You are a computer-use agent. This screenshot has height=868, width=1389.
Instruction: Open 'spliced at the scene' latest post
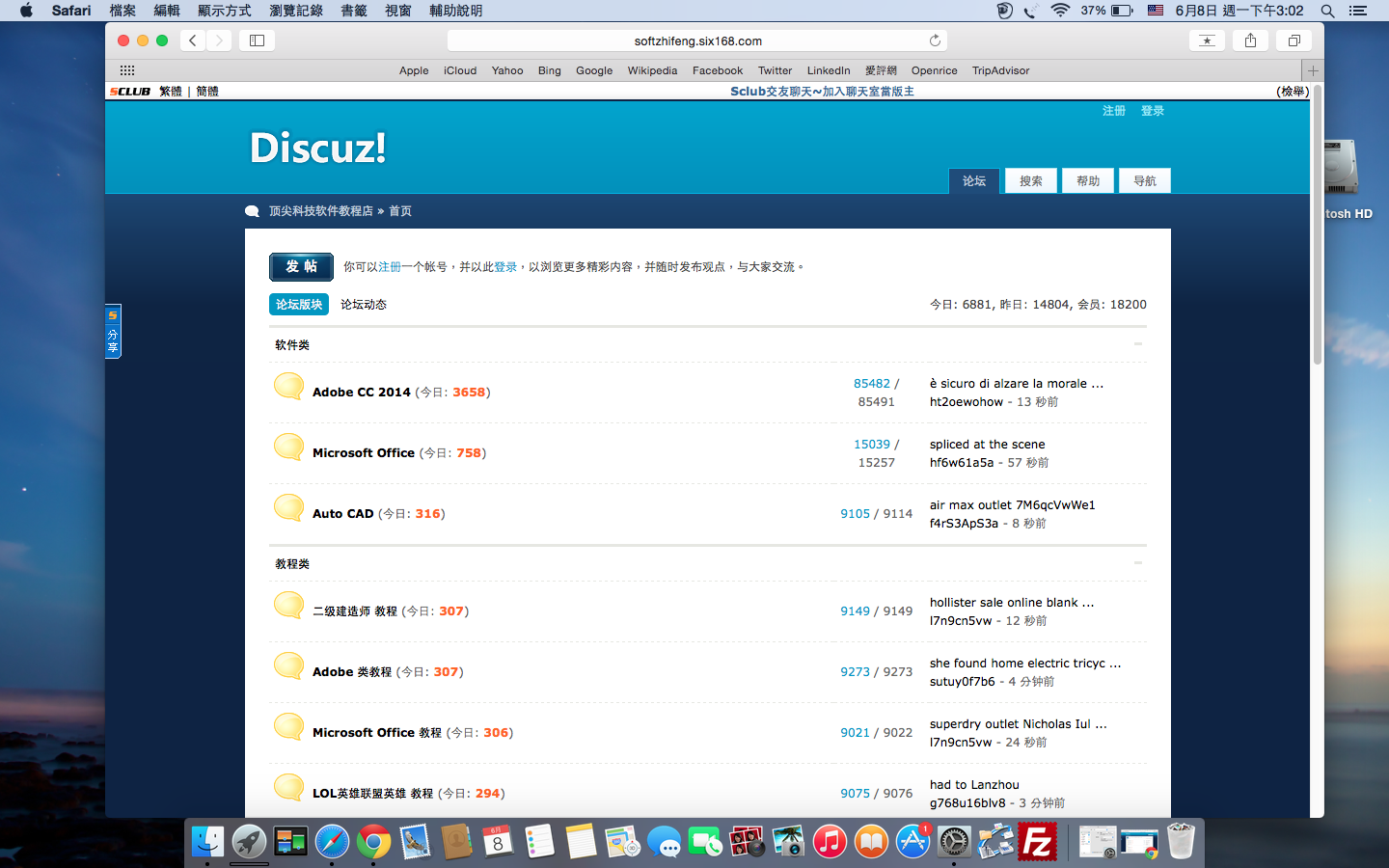tap(987, 445)
